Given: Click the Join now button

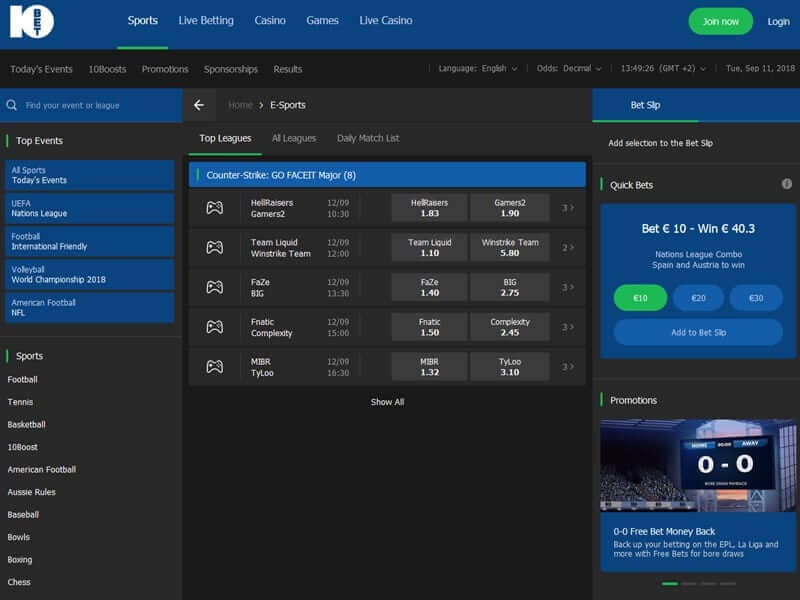Looking at the screenshot, I should [x=720, y=21].
